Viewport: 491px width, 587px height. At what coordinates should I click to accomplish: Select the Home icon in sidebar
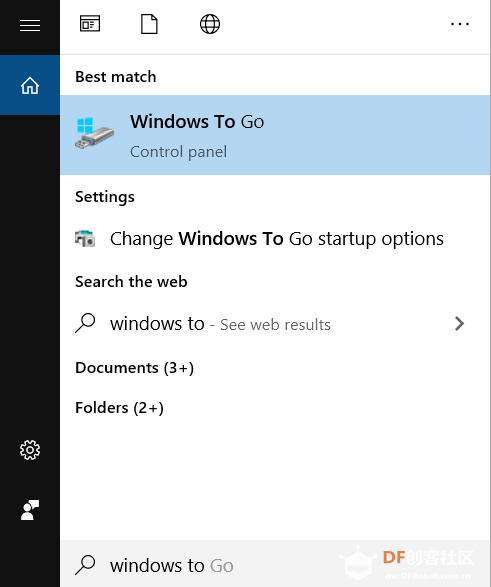point(30,85)
